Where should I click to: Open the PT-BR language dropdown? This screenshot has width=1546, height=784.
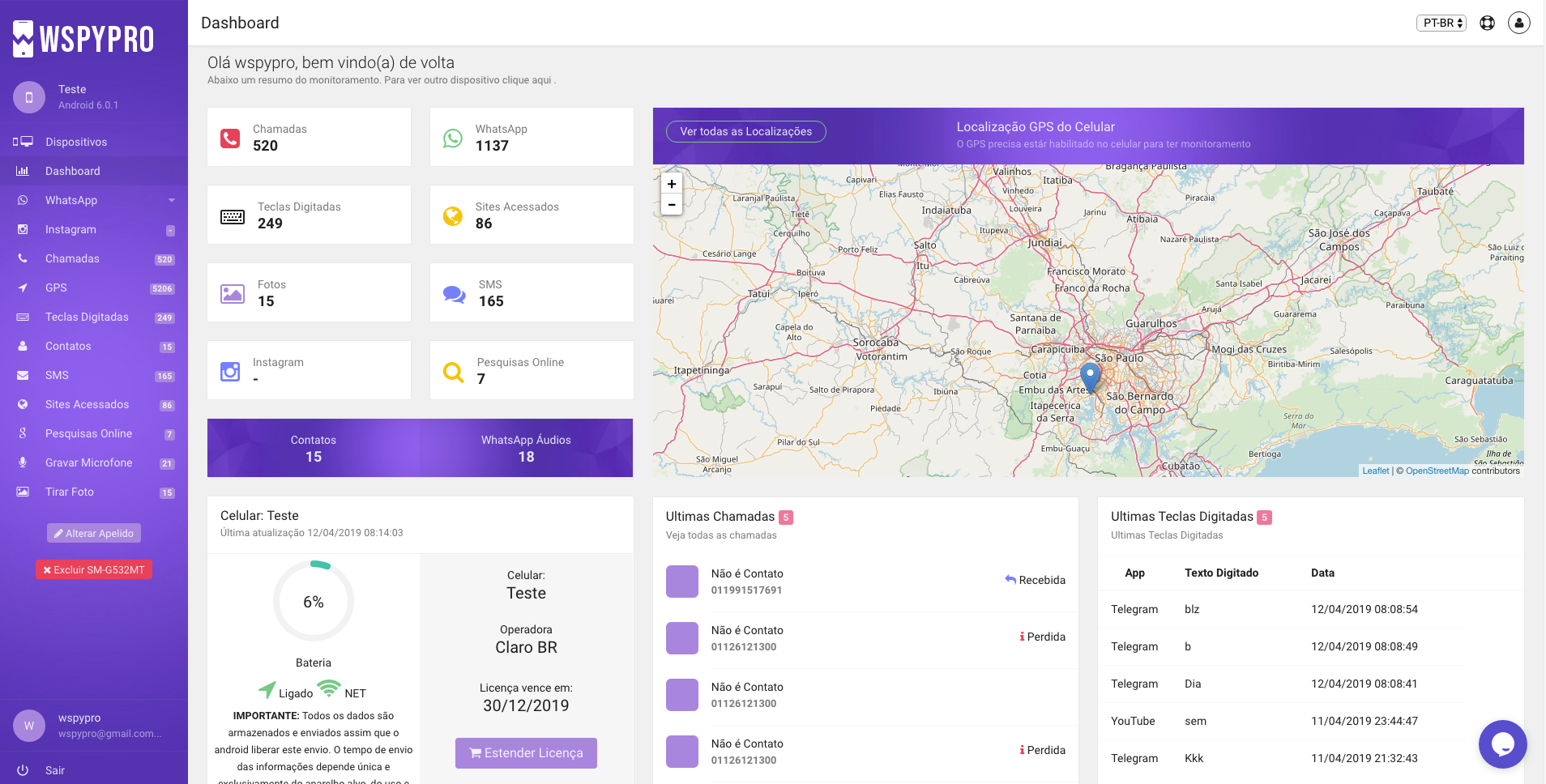click(x=1441, y=23)
